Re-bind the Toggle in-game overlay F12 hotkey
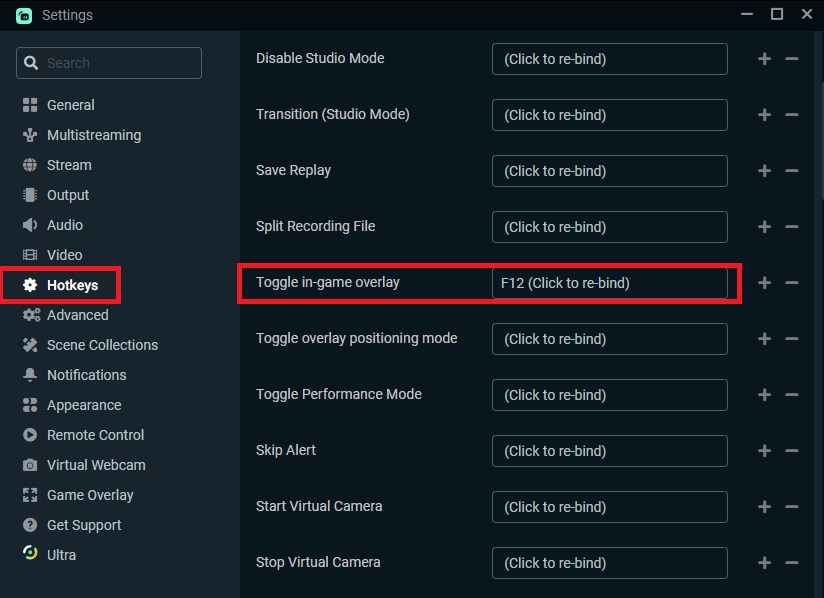This screenshot has width=824, height=598. pos(609,283)
